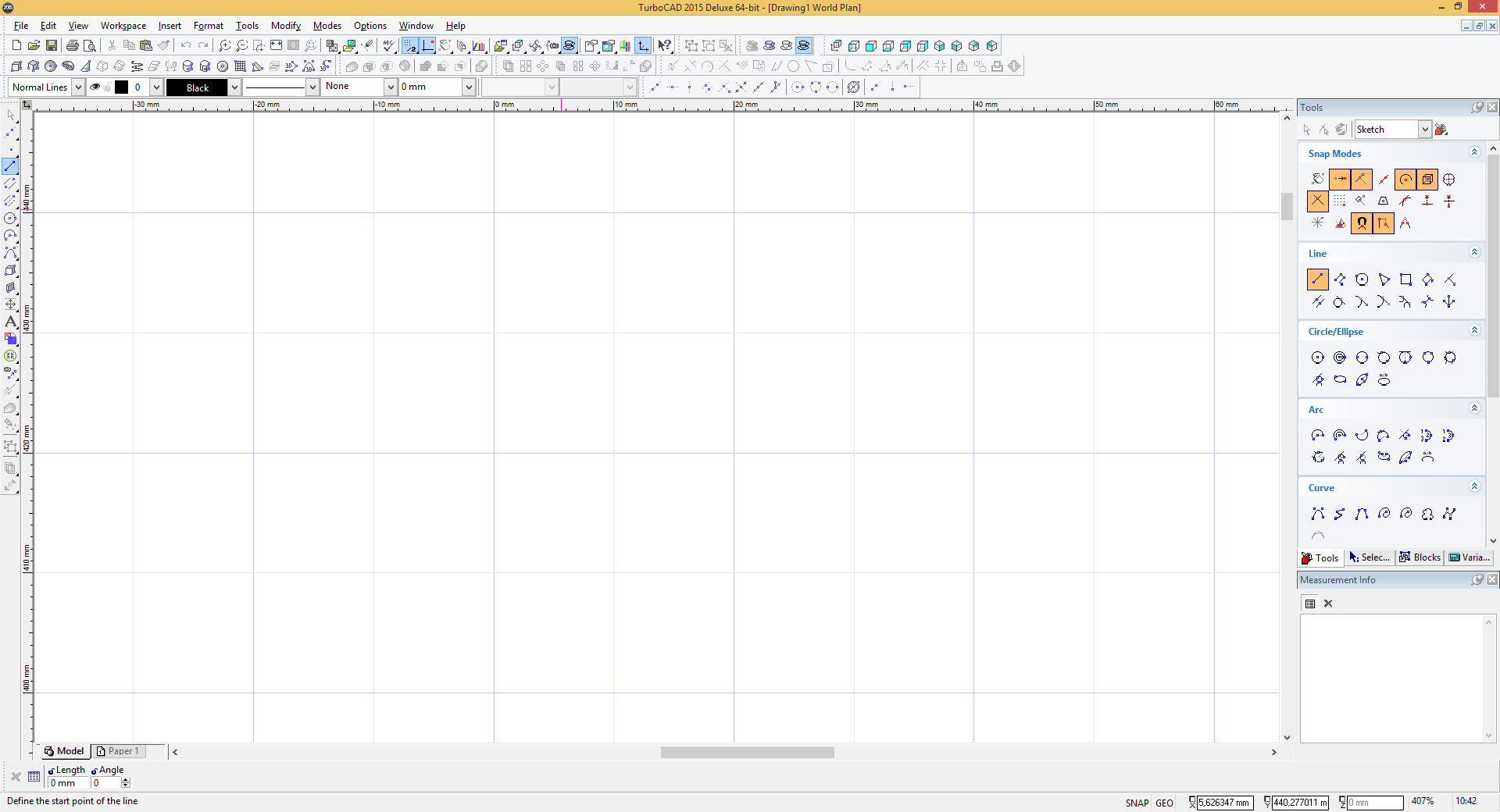Open the Black pen color dropdown
The height and width of the screenshot is (812, 1500).
(234, 87)
